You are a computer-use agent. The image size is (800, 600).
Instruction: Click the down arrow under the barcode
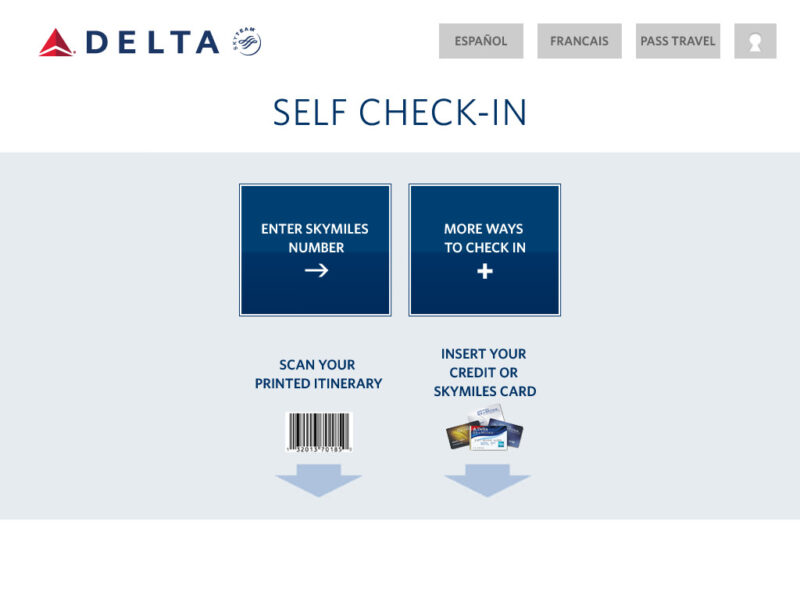[x=319, y=480]
